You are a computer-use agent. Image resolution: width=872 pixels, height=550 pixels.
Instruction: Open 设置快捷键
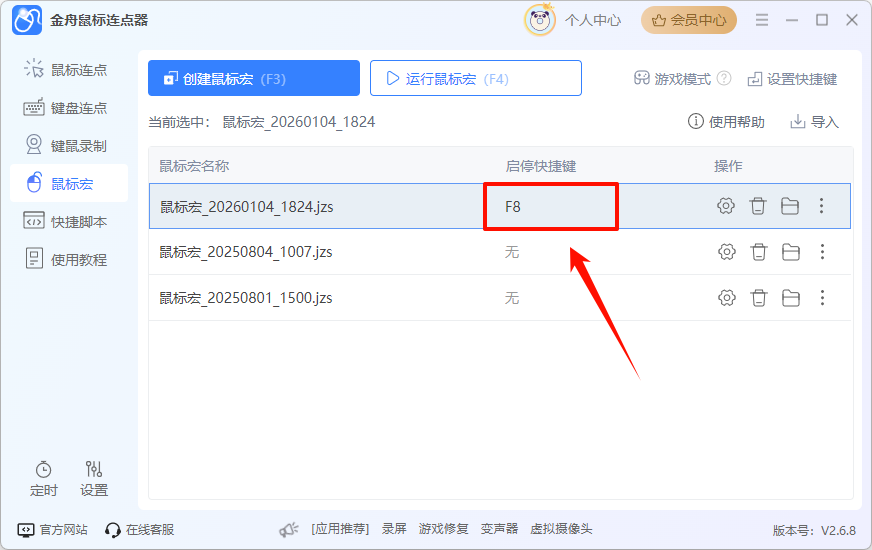(792, 79)
